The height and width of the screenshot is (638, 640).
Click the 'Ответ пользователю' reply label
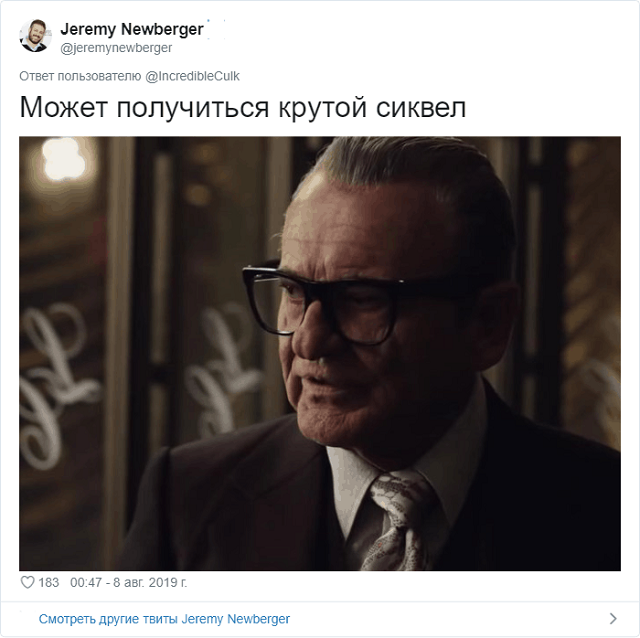[x=80, y=76]
